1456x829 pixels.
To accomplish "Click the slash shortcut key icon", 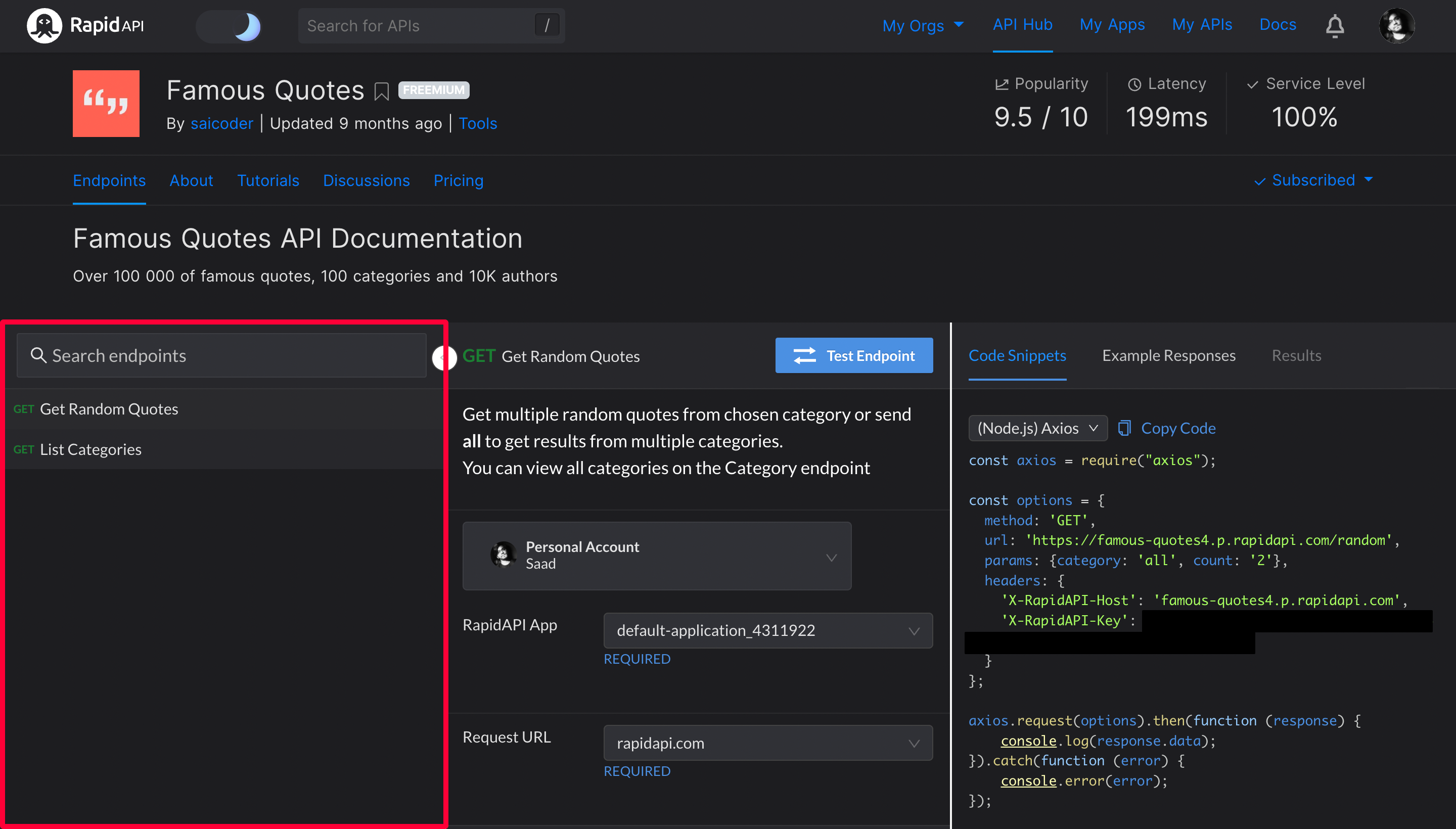I will pos(547,26).
